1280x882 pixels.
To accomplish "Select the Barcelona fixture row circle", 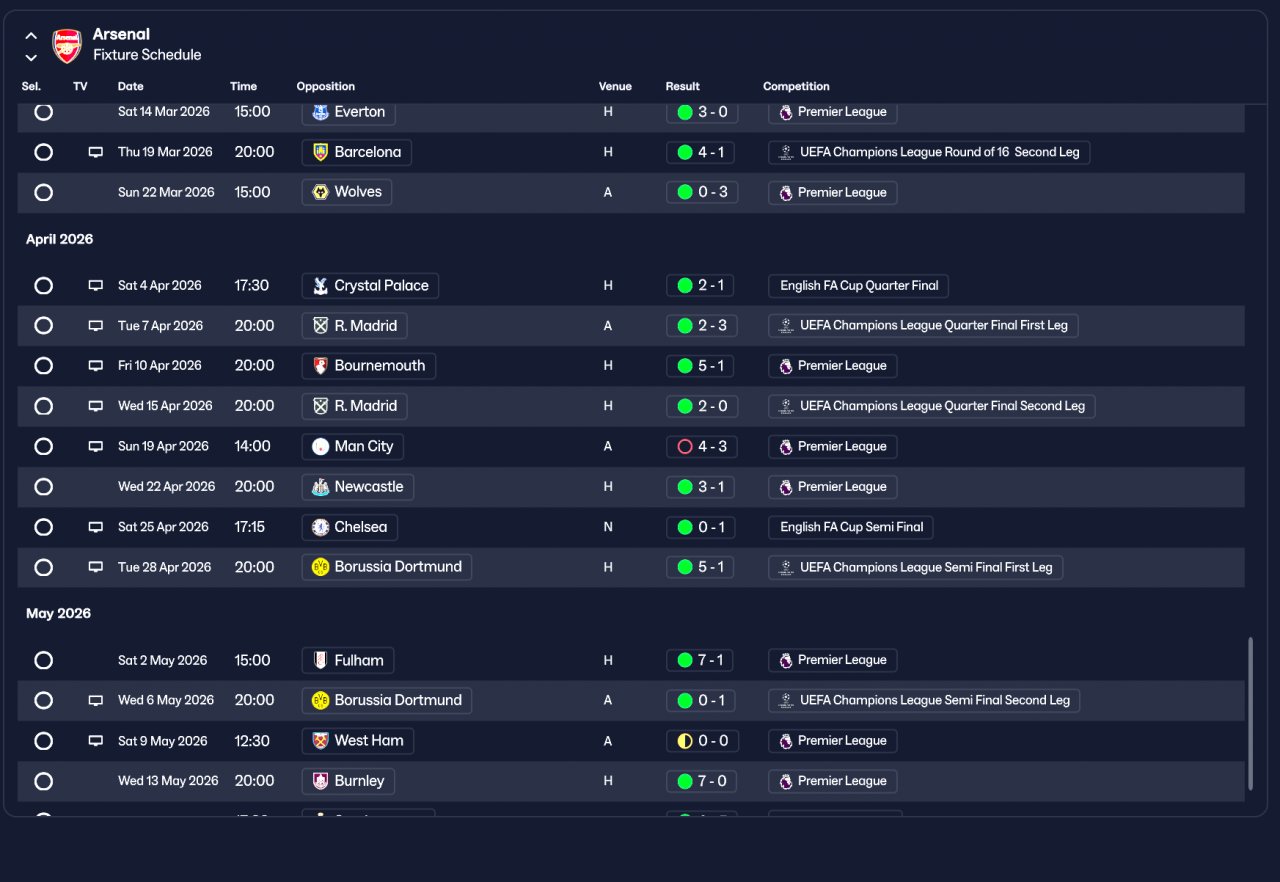I will point(44,152).
